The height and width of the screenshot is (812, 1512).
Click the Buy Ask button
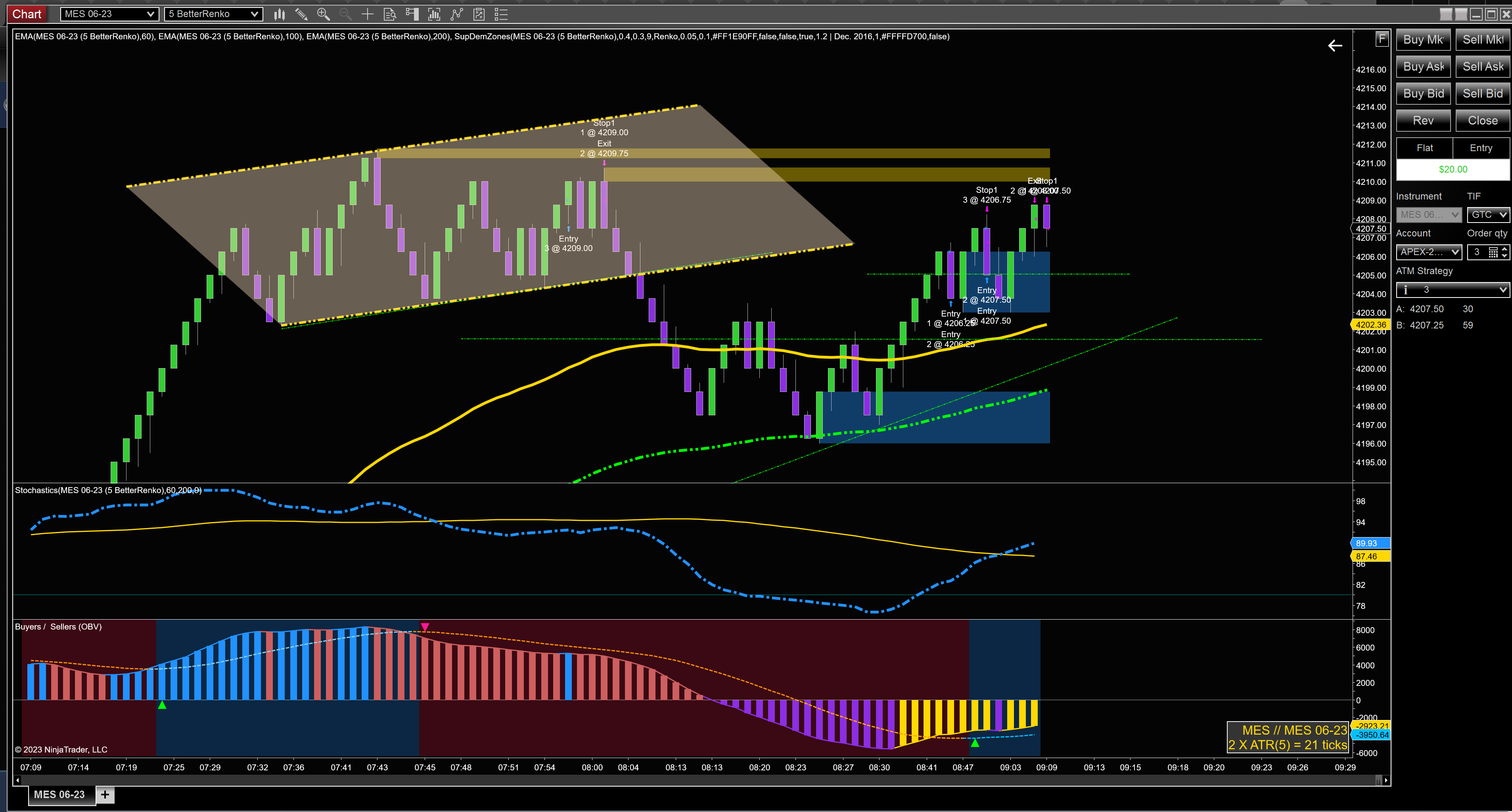1423,67
